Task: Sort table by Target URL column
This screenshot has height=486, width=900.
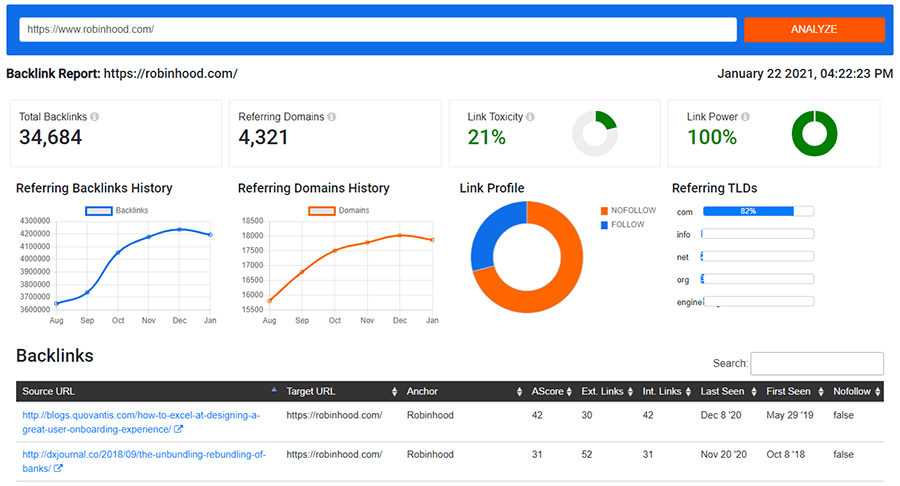Action: coord(342,391)
